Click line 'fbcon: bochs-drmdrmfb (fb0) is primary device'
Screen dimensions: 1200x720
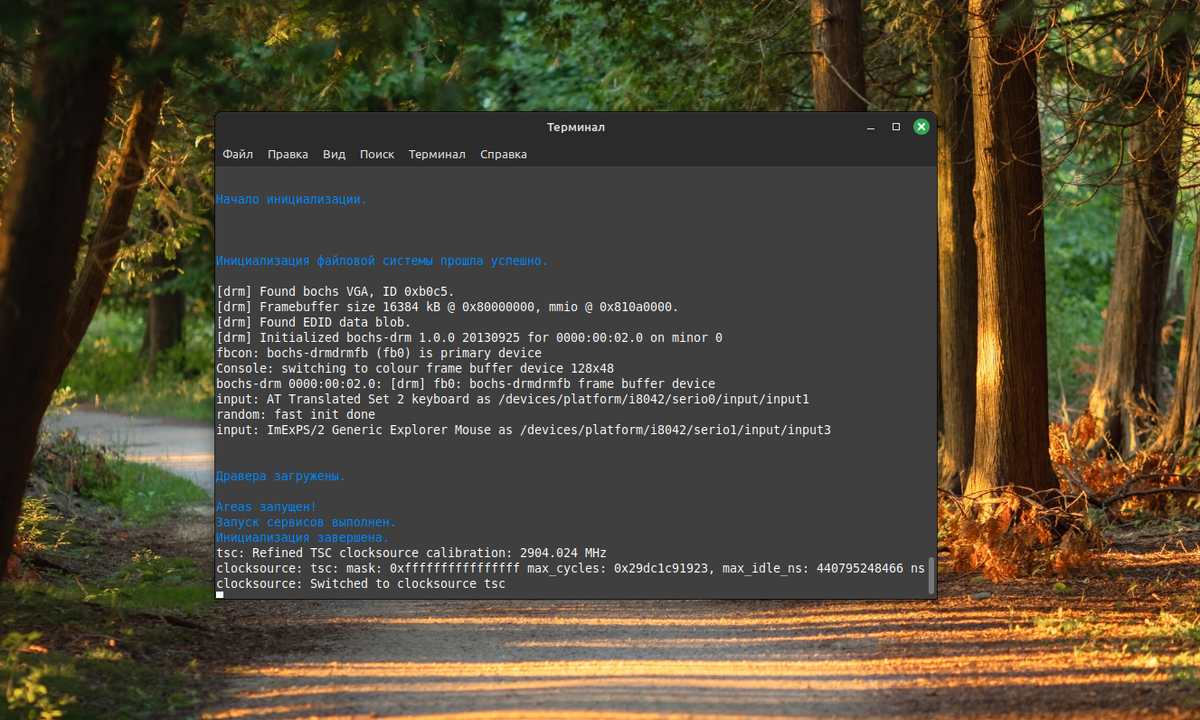click(x=379, y=353)
